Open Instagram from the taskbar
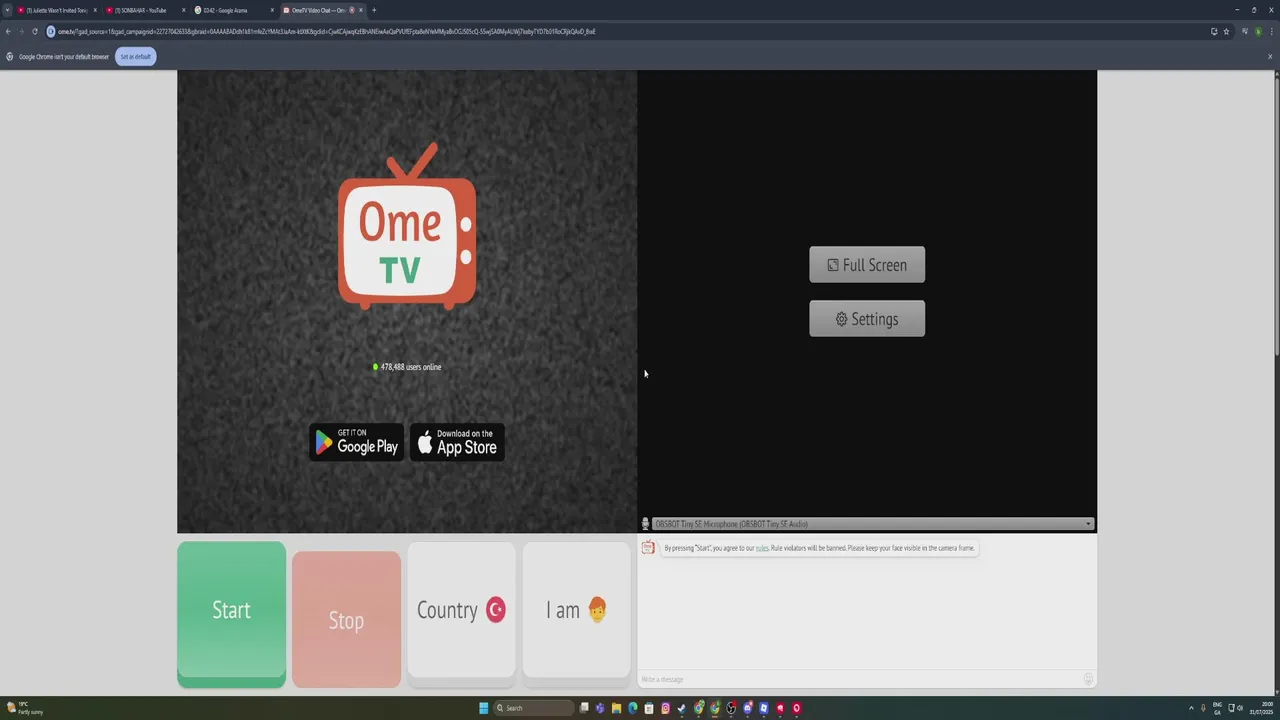Screen dimensions: 1280x720 pyautogui.click(x=665, y=708)
